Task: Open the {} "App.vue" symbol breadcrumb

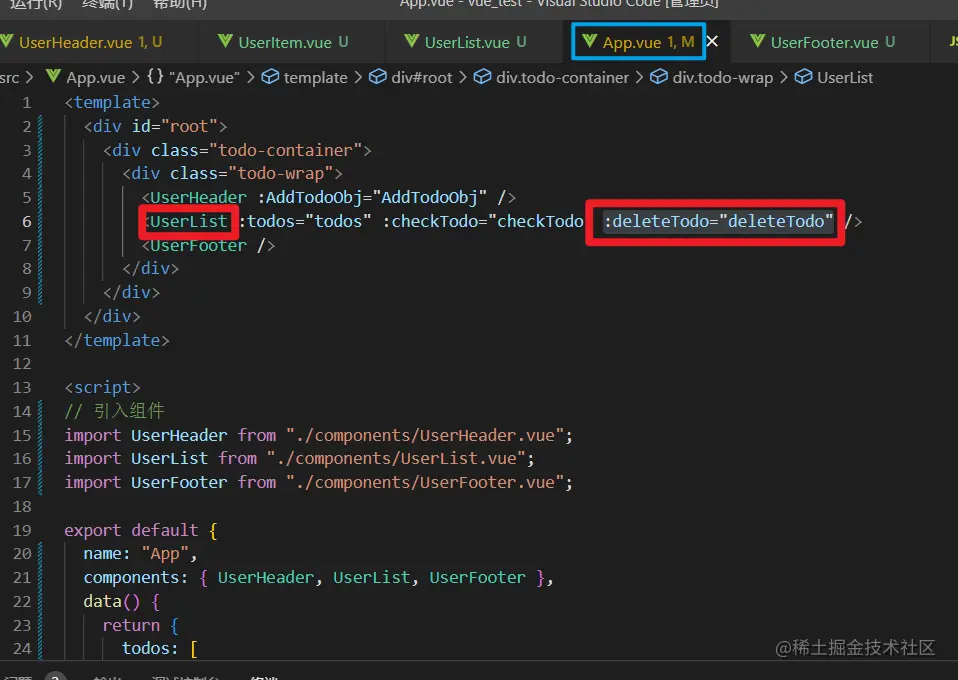Action: [x=193, y=78]
